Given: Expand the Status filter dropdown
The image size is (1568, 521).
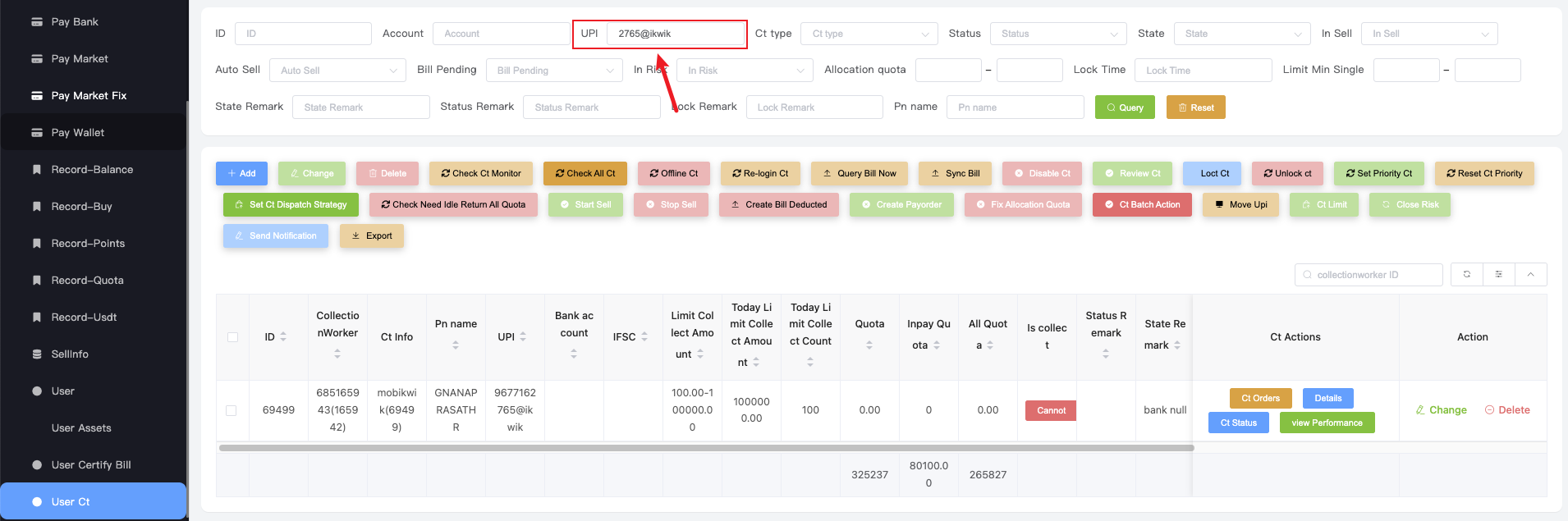Looking at the screenshot, I should coord(1057,34).
